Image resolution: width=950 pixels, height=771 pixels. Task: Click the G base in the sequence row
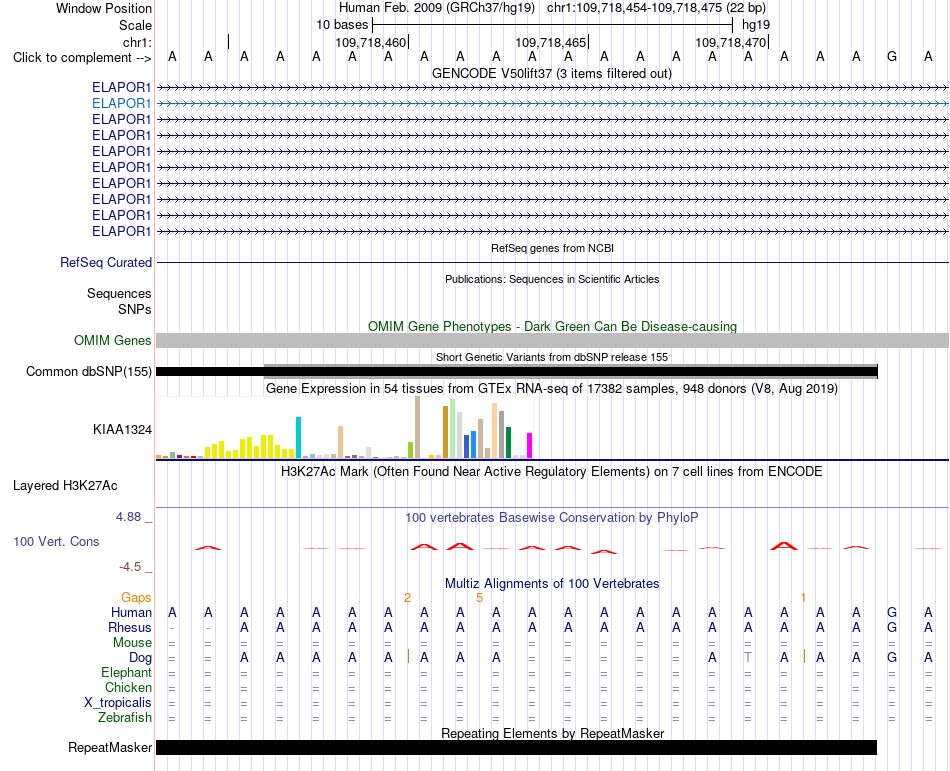click(892, 57)
